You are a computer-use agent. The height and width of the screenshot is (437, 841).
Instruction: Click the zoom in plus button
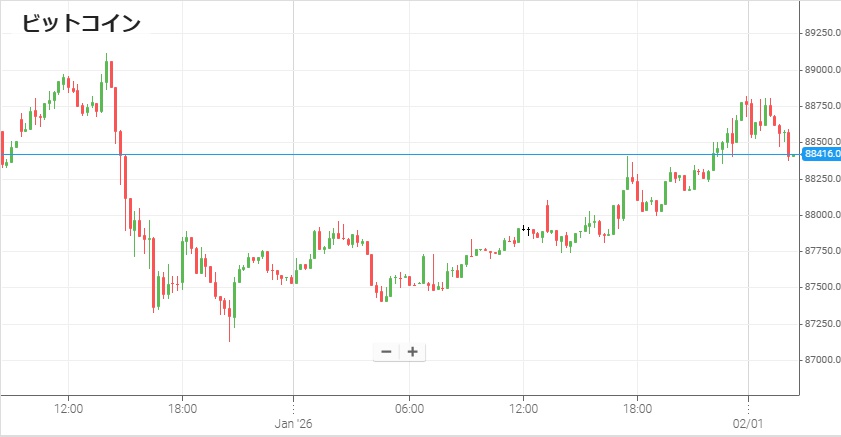click(412, 351)
